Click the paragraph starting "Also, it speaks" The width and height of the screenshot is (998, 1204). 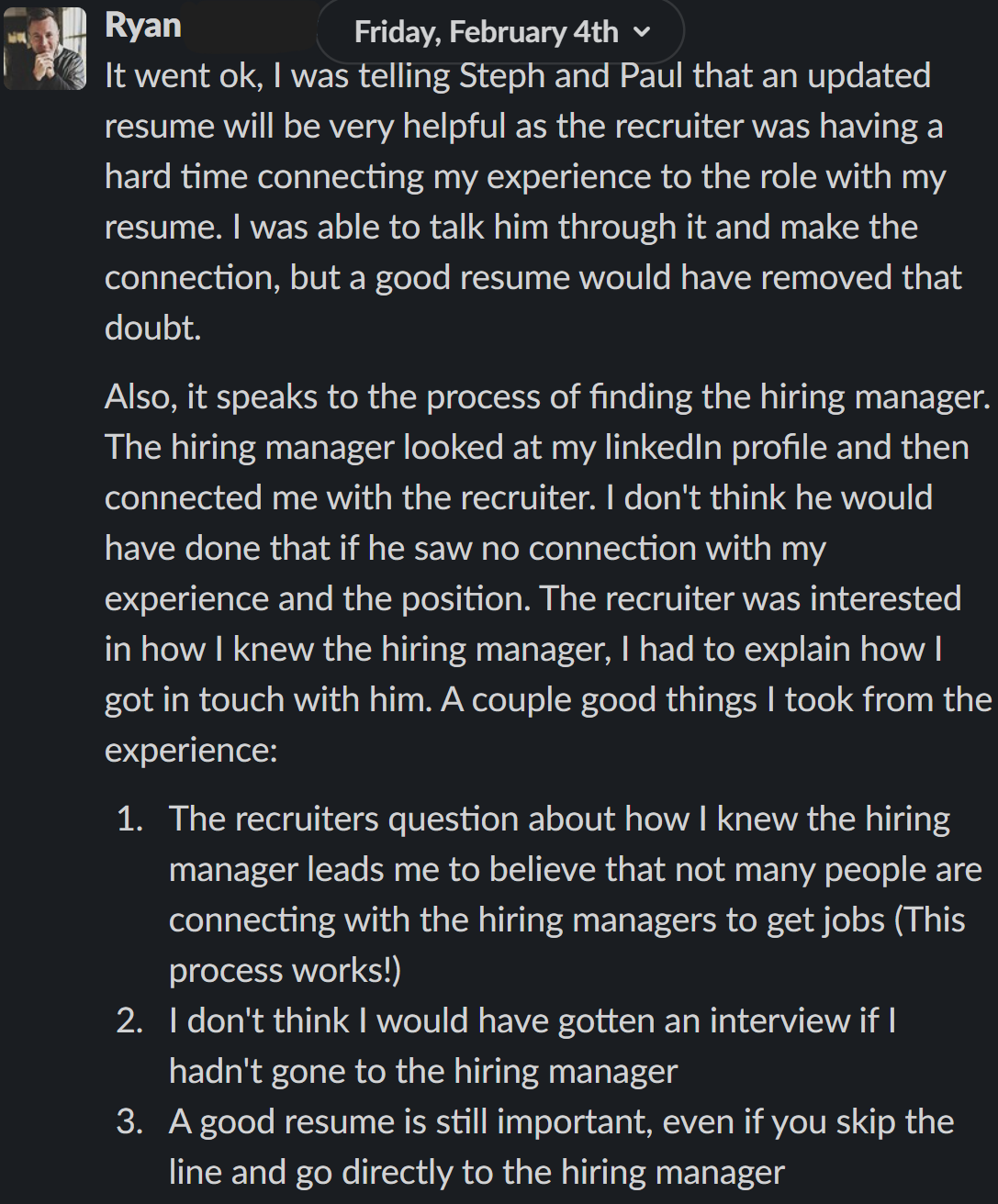(548, 574)
